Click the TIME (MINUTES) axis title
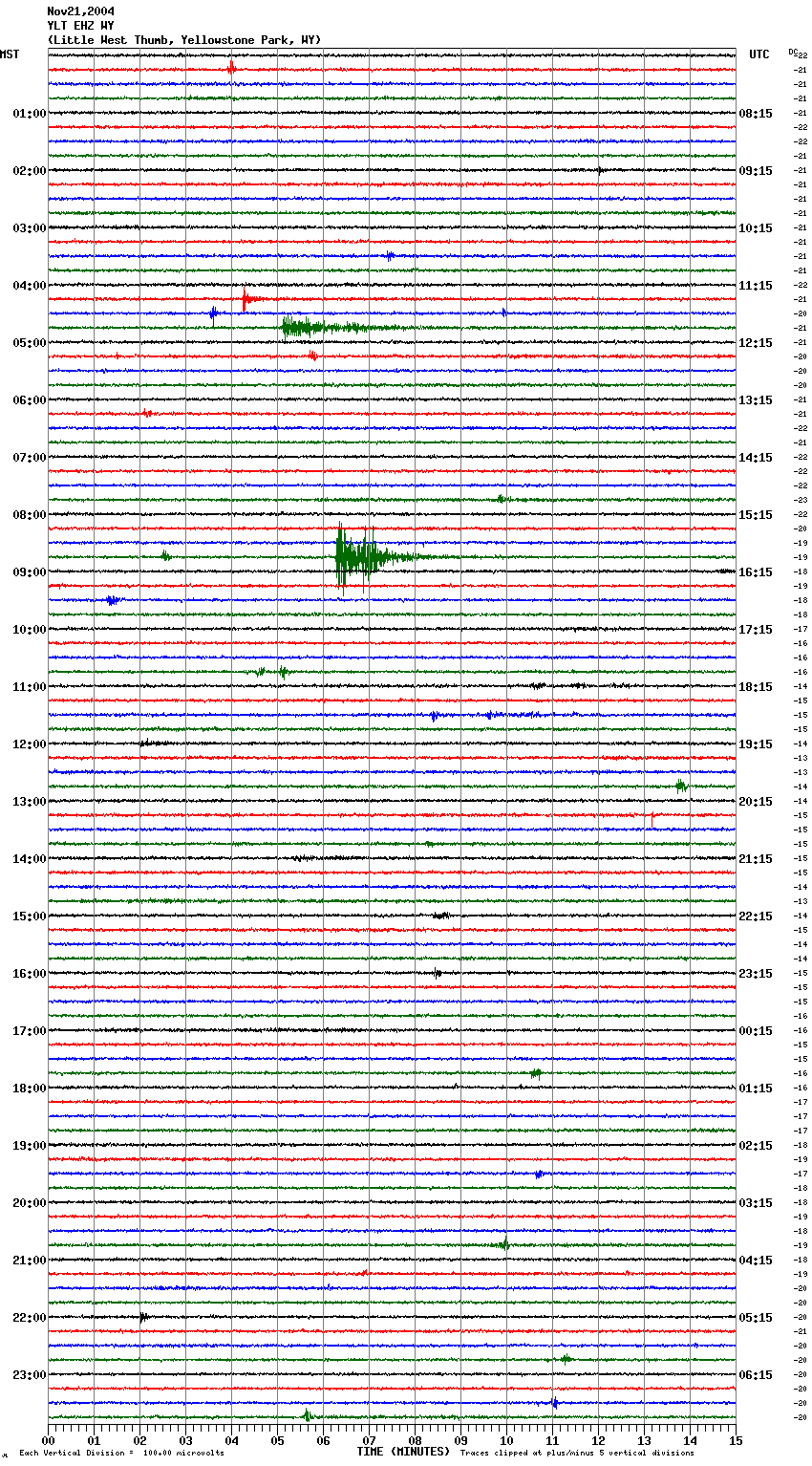 point(403,1452)
